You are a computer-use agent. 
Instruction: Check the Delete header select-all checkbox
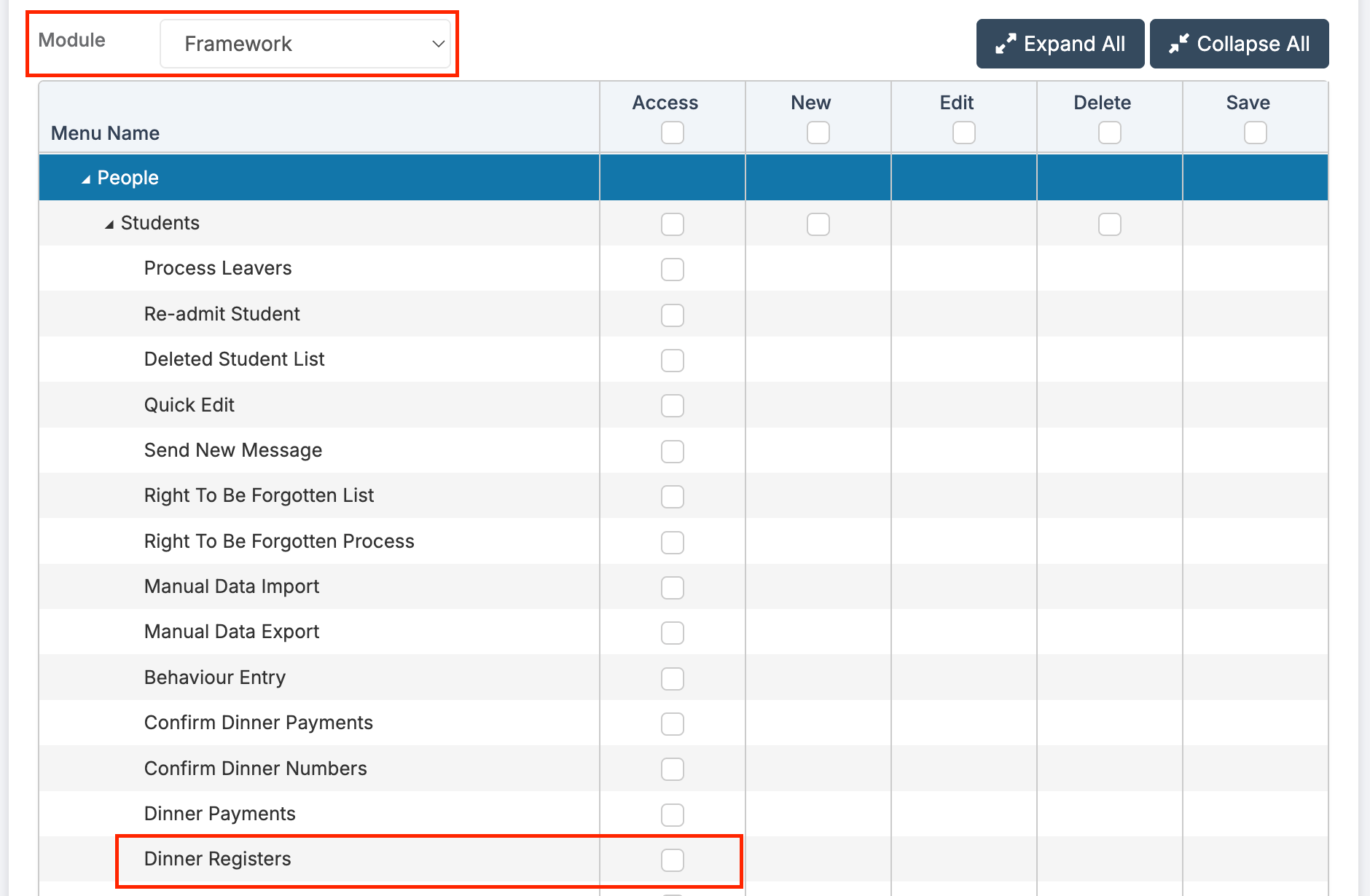point(1110,133)
